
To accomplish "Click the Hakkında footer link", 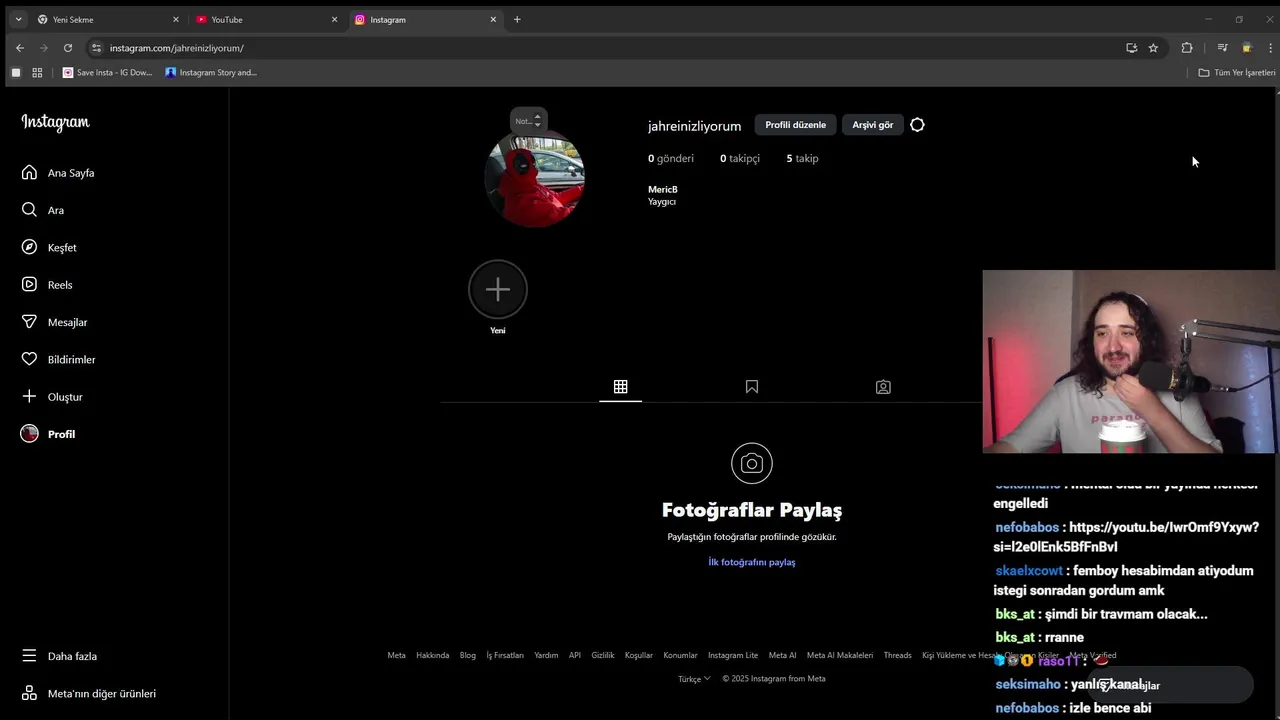I will 433,655.
